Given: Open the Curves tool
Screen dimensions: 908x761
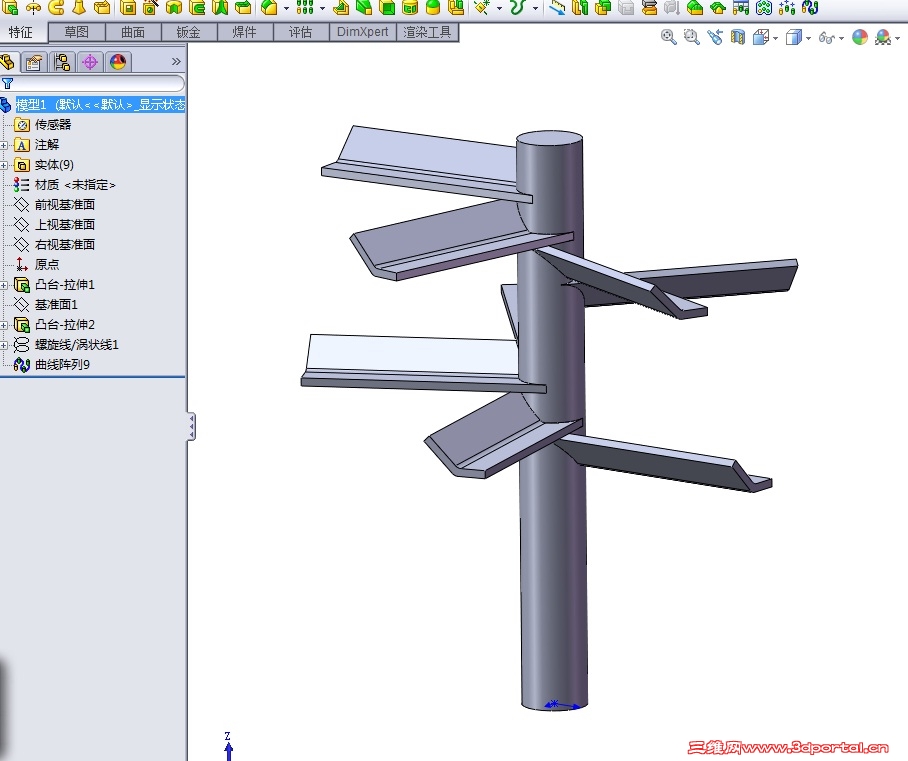Looking at the screenshot, I should click(518, 8).
